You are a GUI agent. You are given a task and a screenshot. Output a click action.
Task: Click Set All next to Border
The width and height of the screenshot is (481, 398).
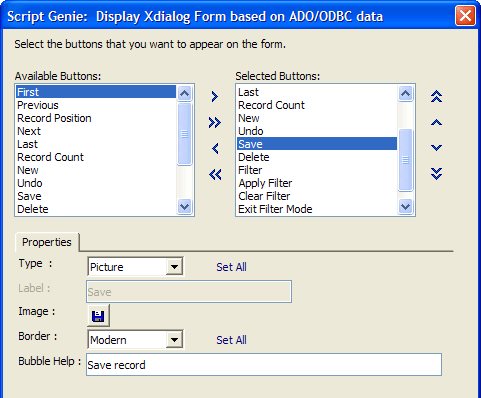(x=231, y=340)
